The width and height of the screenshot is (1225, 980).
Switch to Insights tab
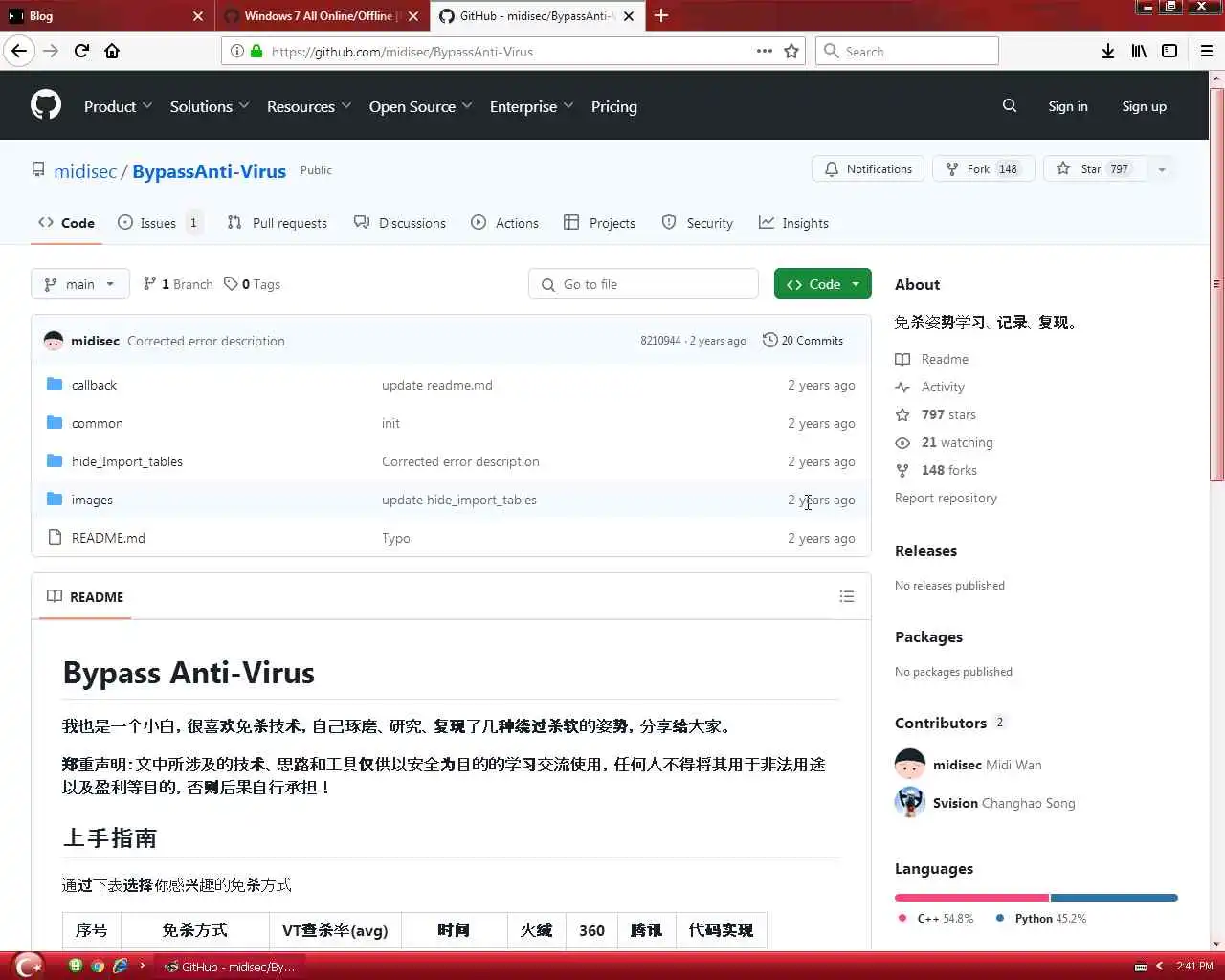pyautogui.click(x=794, y=223)
